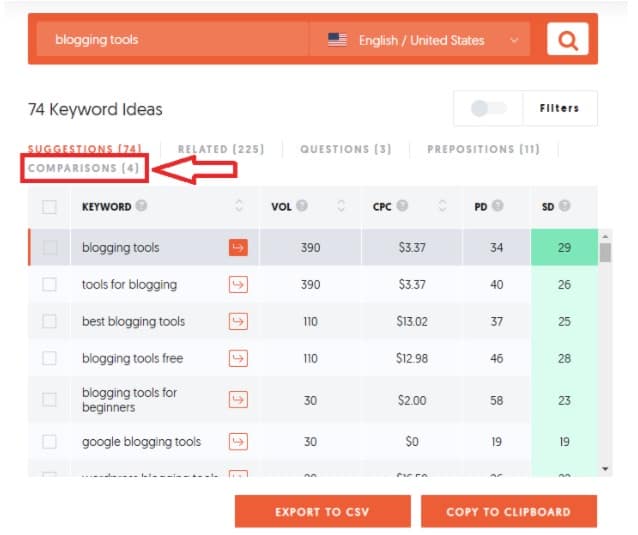Click the scrollbar down arrow
The width and height of the screenshot is (638, 535).
tap(605, 469)
